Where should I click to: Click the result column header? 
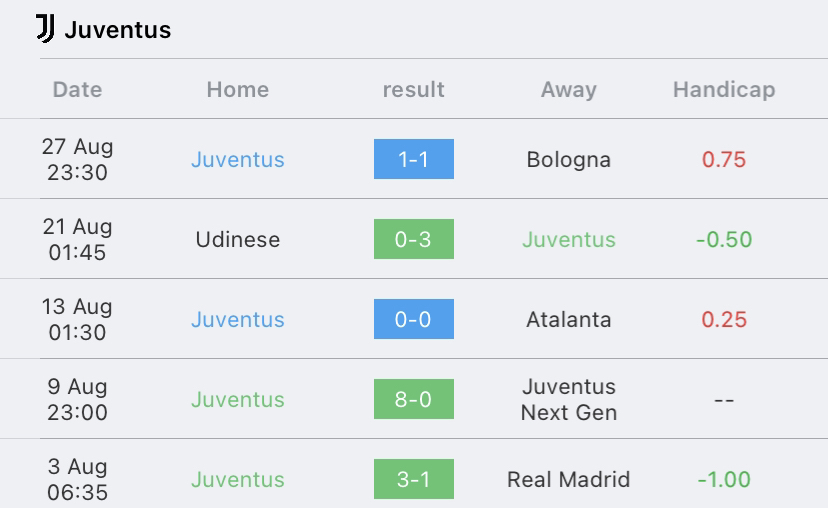pos(413,89)
